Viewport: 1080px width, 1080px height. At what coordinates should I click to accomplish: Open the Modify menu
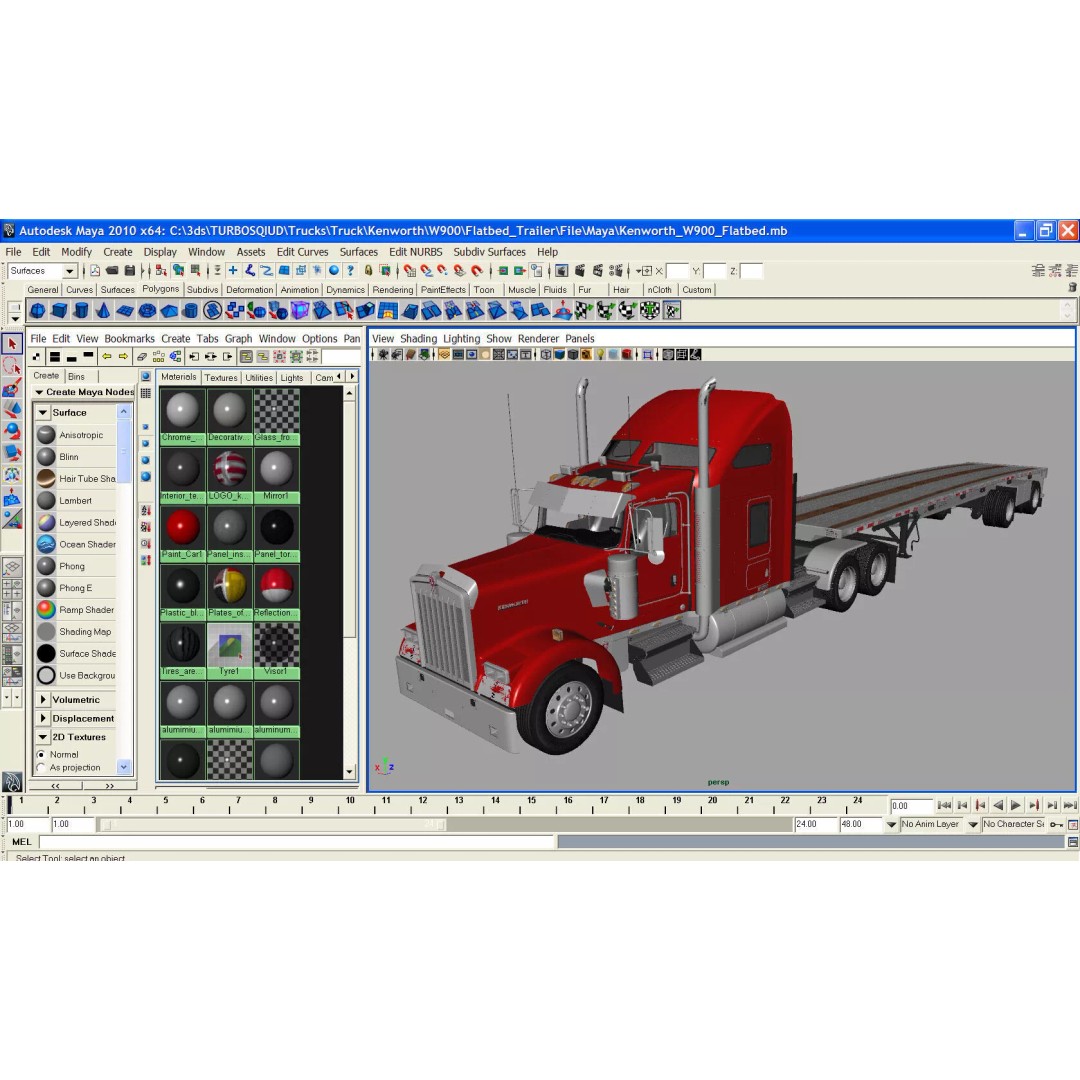76,252
